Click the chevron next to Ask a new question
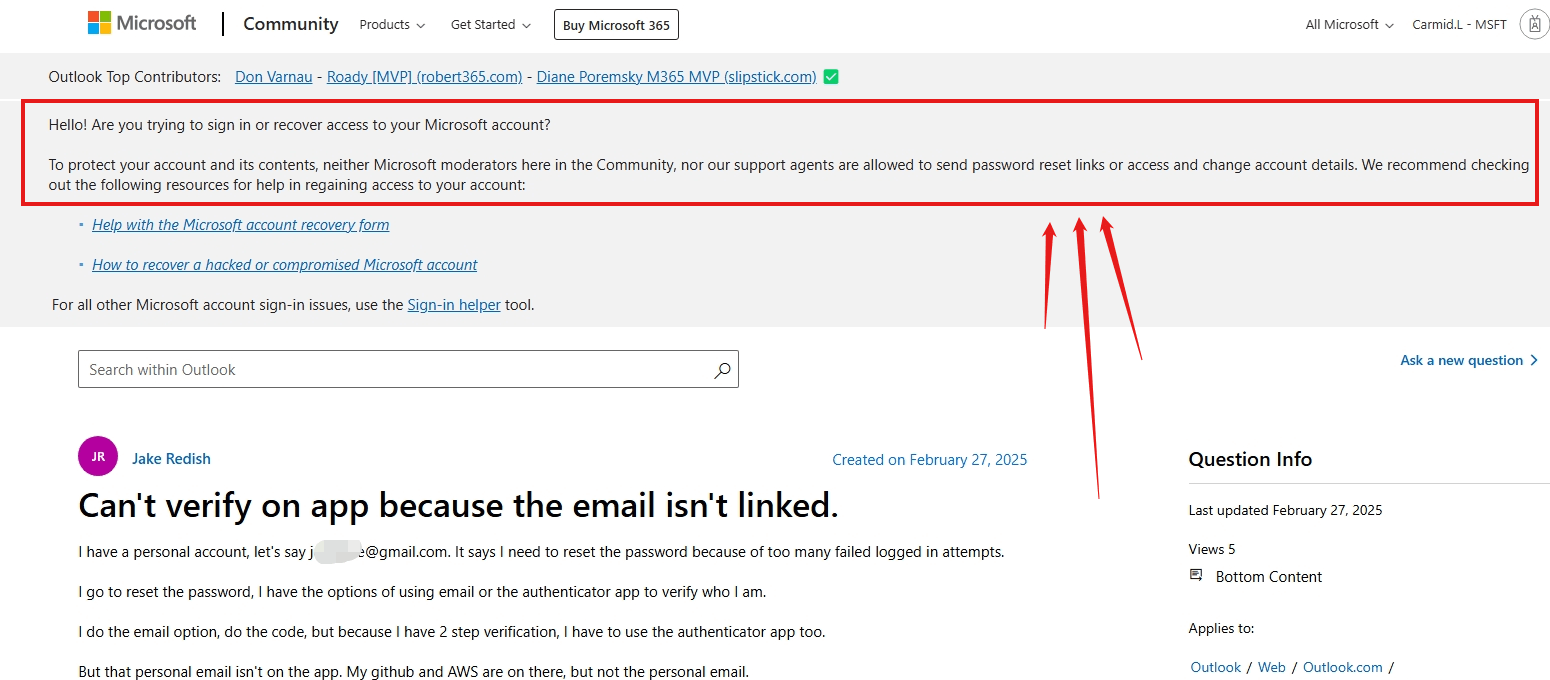The height and width of the screenshot is (680, 1550). (1532, 360)
